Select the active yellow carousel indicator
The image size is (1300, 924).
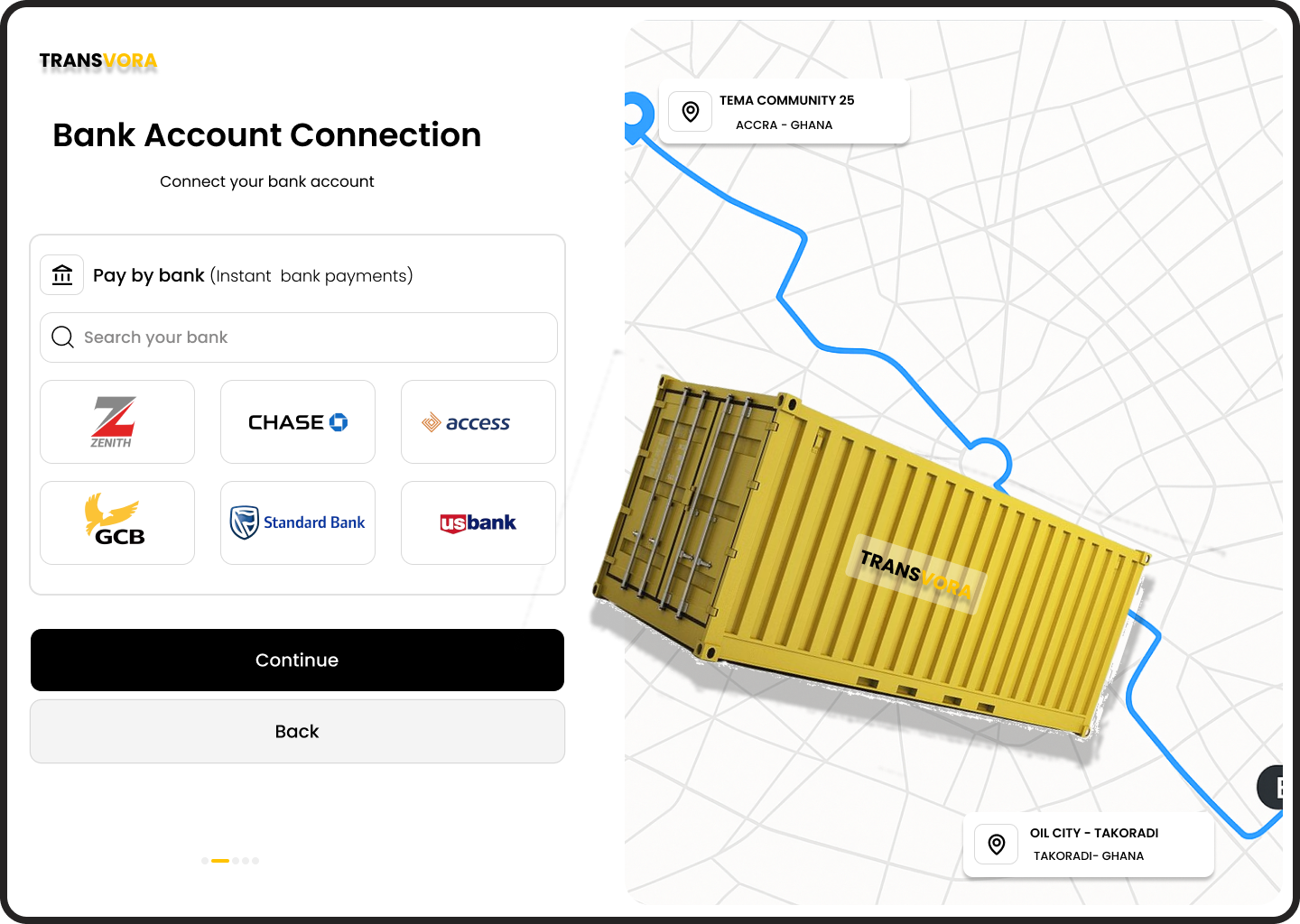(219, 860)
